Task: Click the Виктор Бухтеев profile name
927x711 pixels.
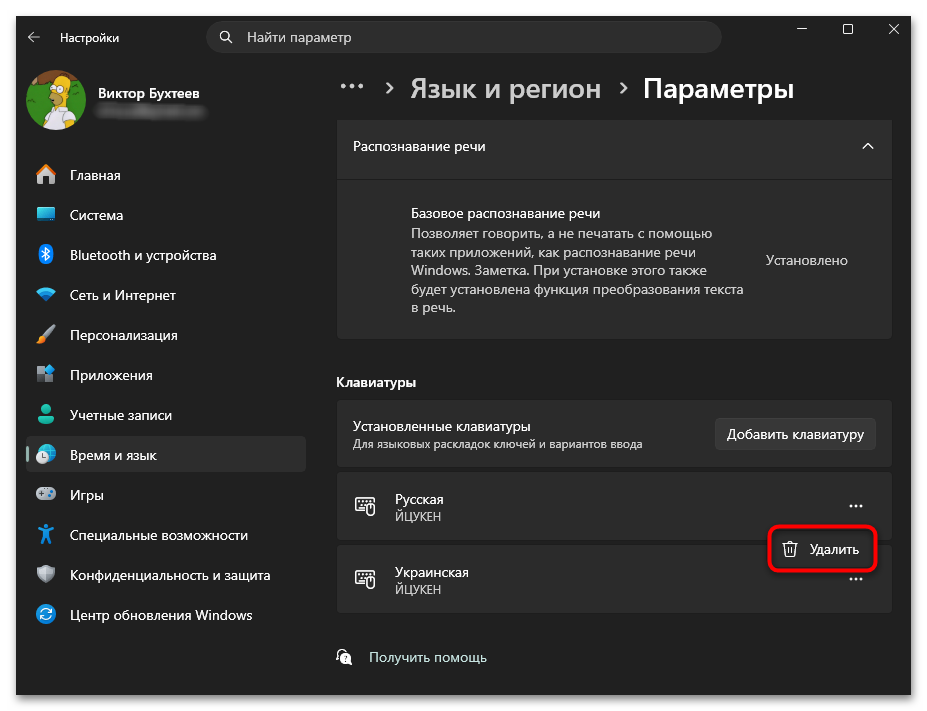Action: (x=148, y=93)
